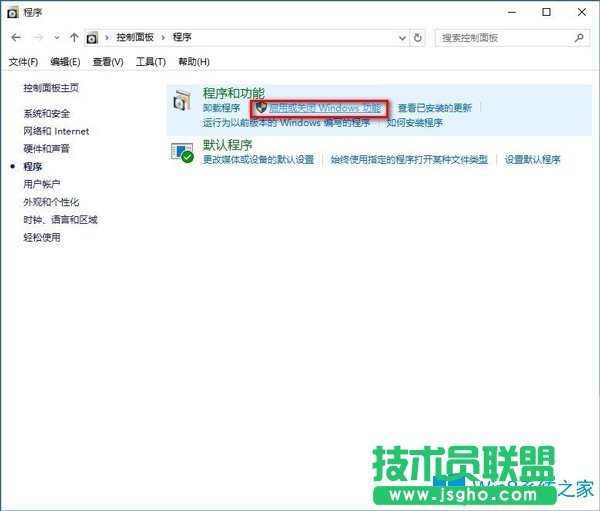Refresh the Control Panel page
The width and height of the screenshot is (600, 511).
coord(417,38)
